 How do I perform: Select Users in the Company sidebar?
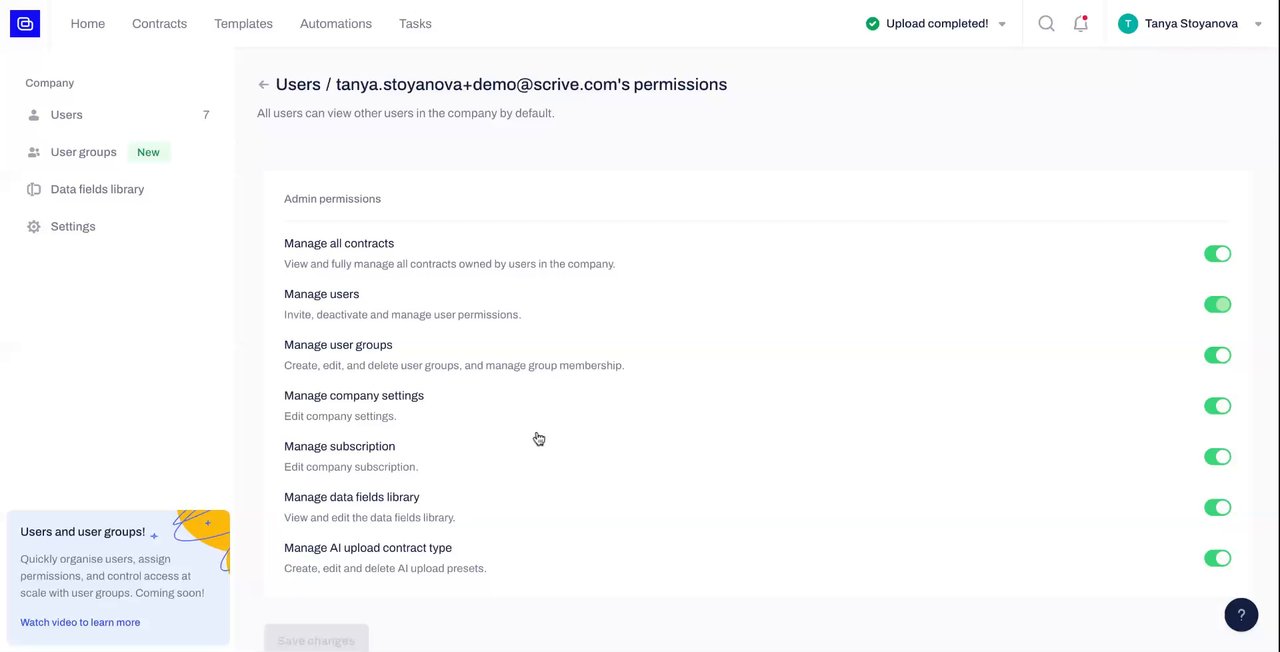tap(67, 115)
